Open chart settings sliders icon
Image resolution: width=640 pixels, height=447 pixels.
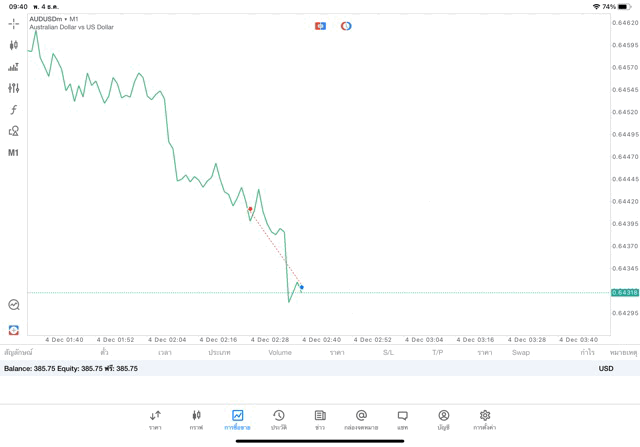13,88
